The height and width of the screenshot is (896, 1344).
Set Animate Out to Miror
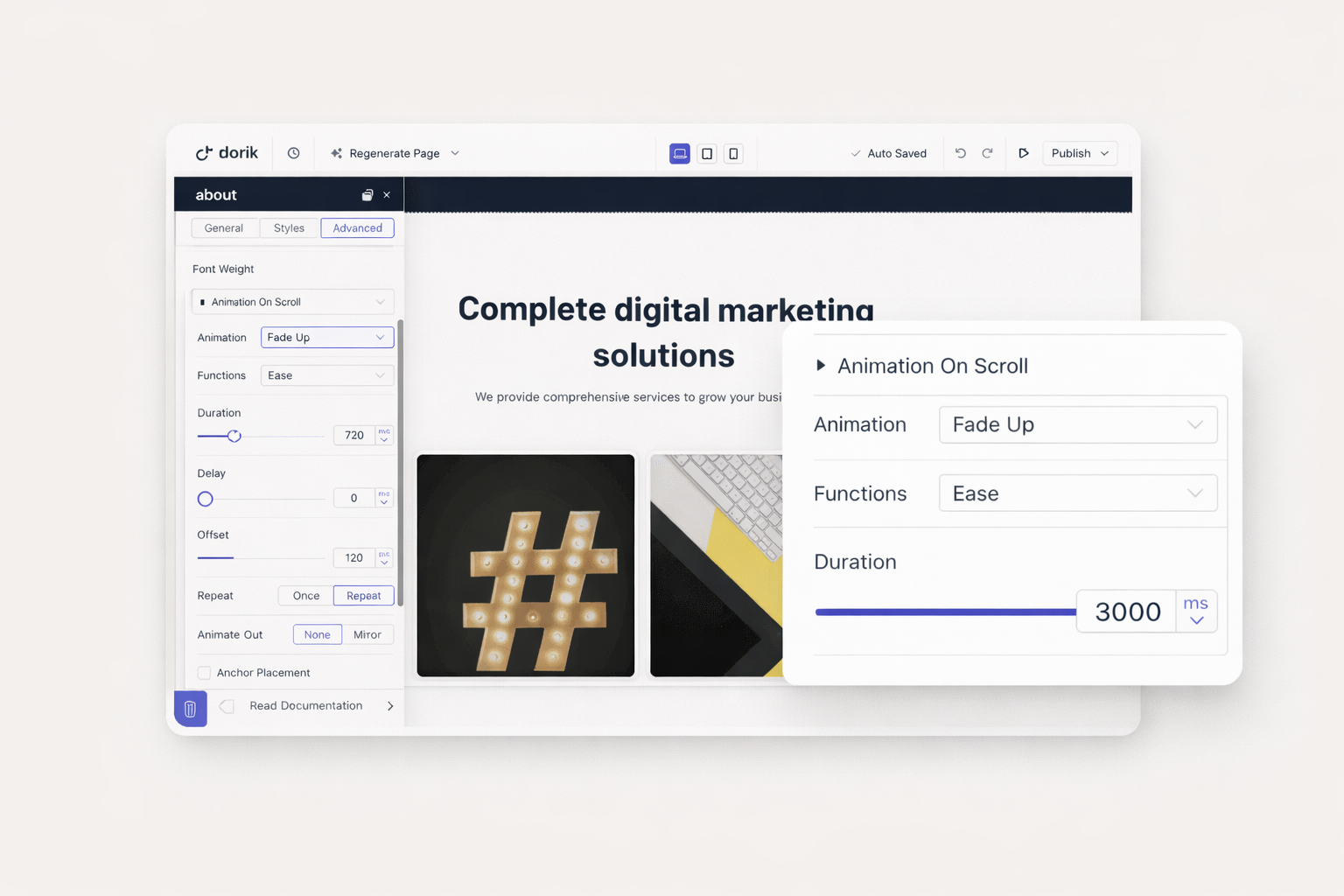pyautogui.click(x=367, y=634)
